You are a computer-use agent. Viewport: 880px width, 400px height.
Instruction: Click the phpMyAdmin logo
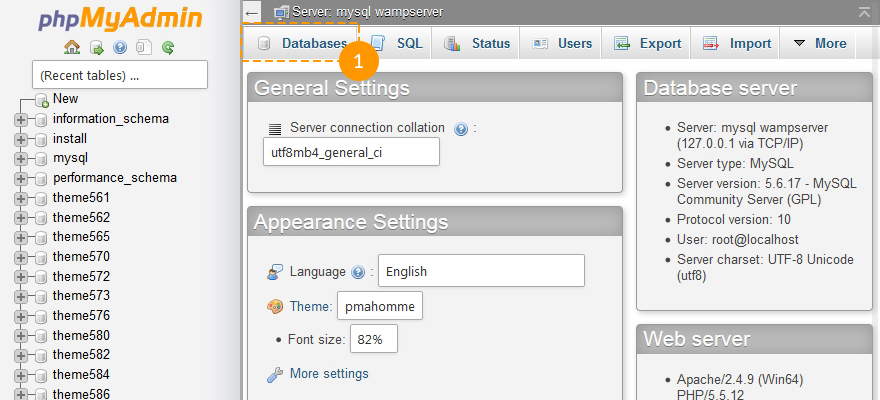120,19
